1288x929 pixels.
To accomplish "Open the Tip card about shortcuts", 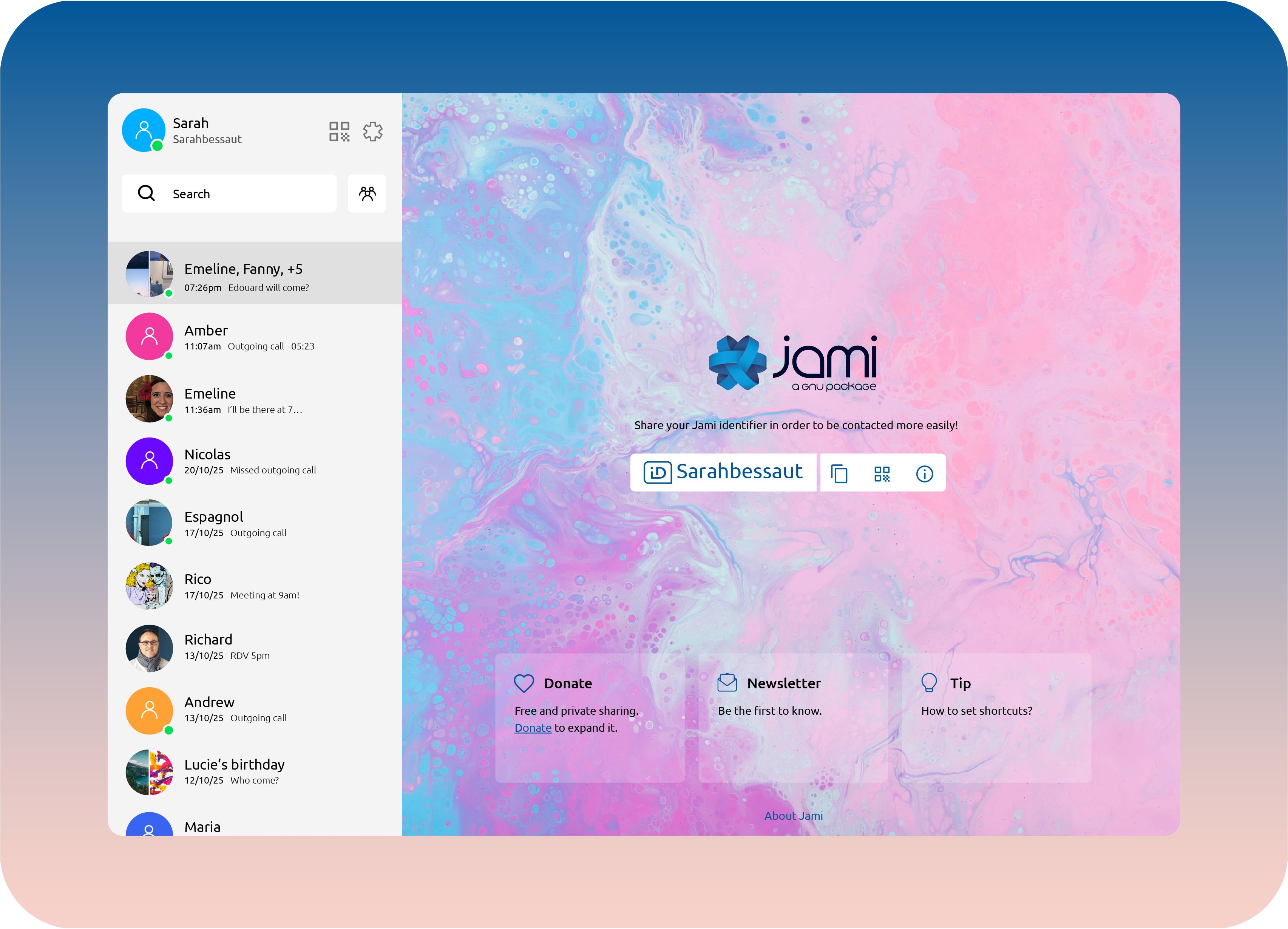I will [x=996, y=718].
